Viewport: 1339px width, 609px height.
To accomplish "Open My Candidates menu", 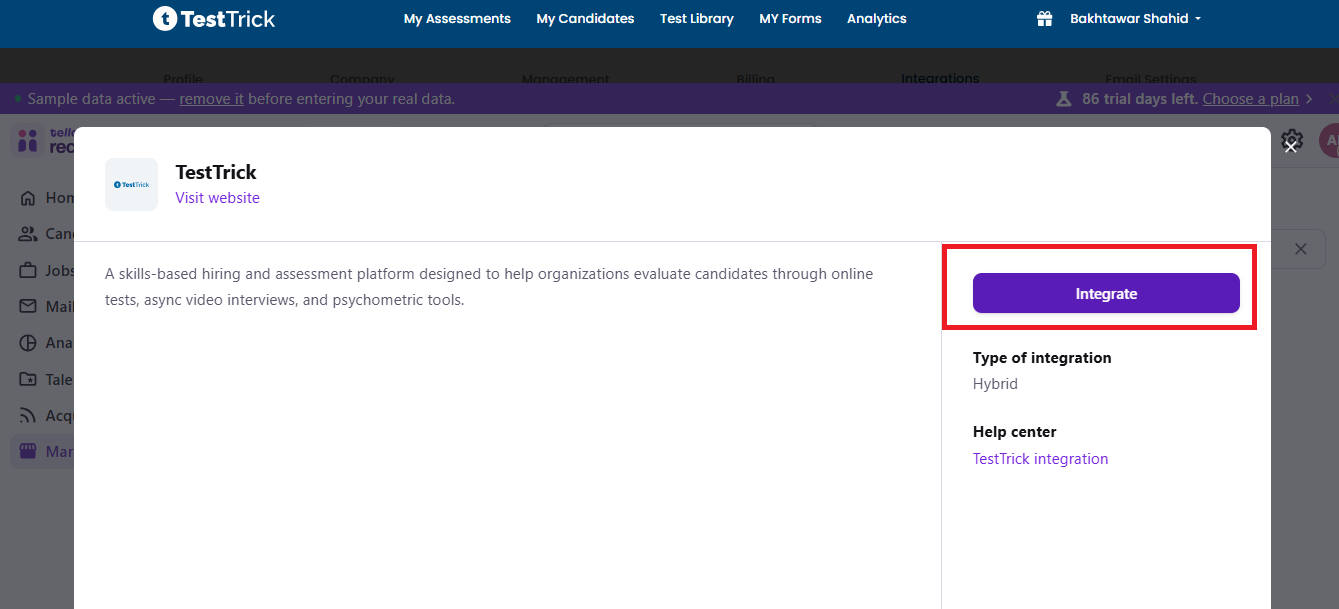I will coord(585,19).
